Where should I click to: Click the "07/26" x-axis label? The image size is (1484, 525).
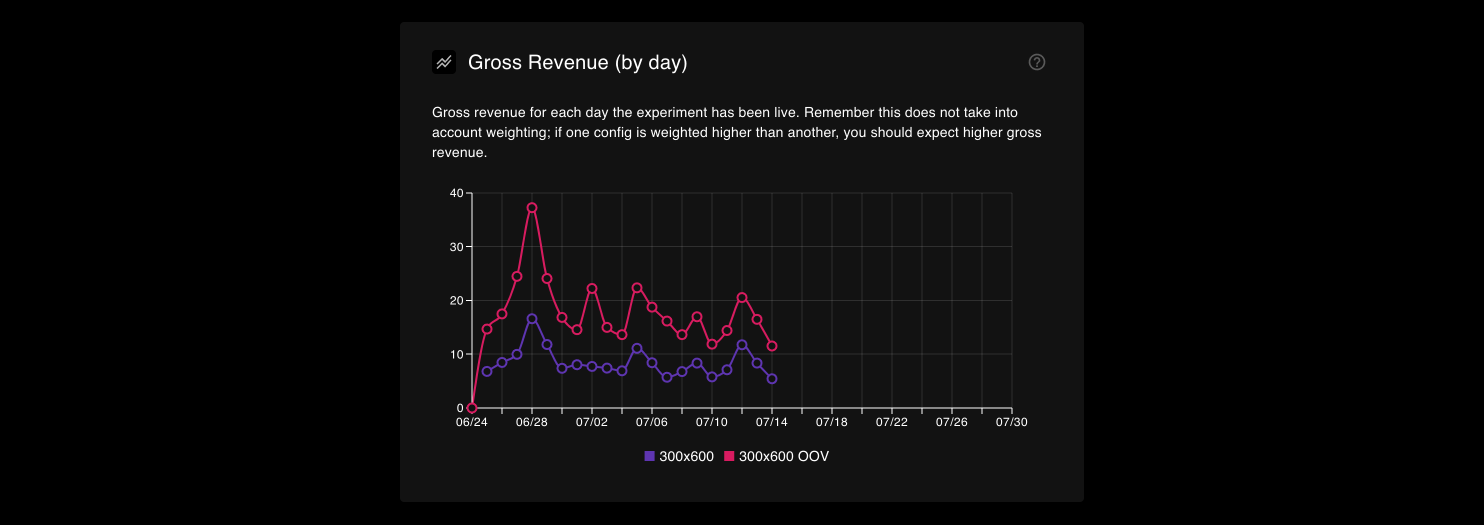click(x=952, y=422)
